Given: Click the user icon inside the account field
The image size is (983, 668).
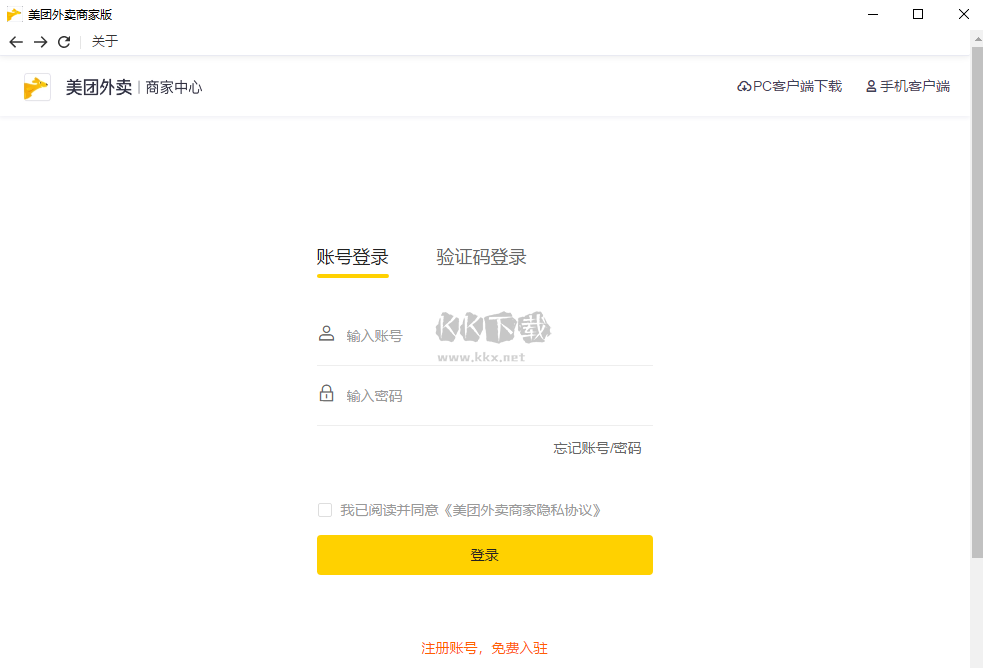Looking at the screenshot, I should point(326,333).
